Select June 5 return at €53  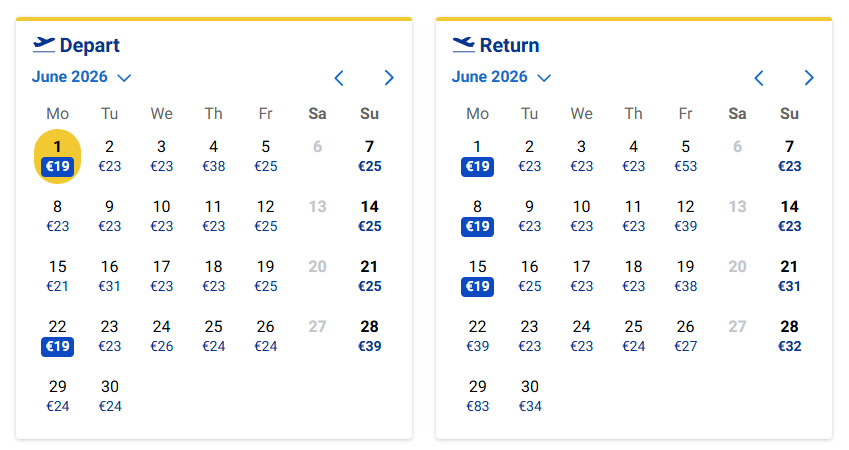coord(686,156)
